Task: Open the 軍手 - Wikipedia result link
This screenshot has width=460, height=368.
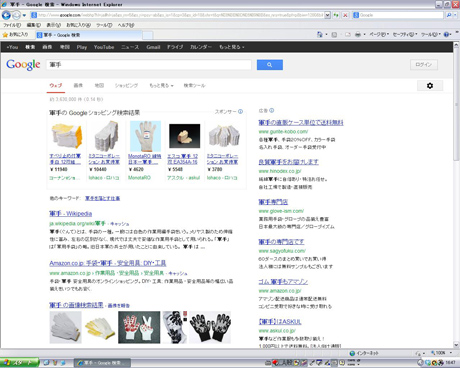Action: 71,214
